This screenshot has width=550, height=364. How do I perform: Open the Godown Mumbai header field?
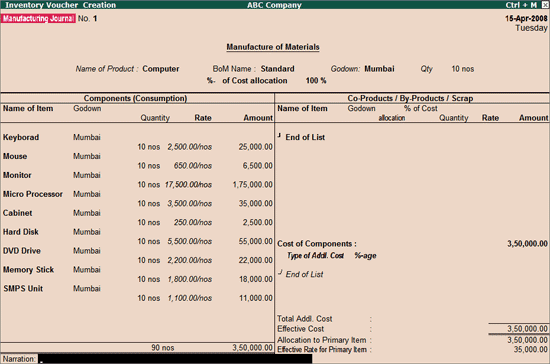click(379, 69)
